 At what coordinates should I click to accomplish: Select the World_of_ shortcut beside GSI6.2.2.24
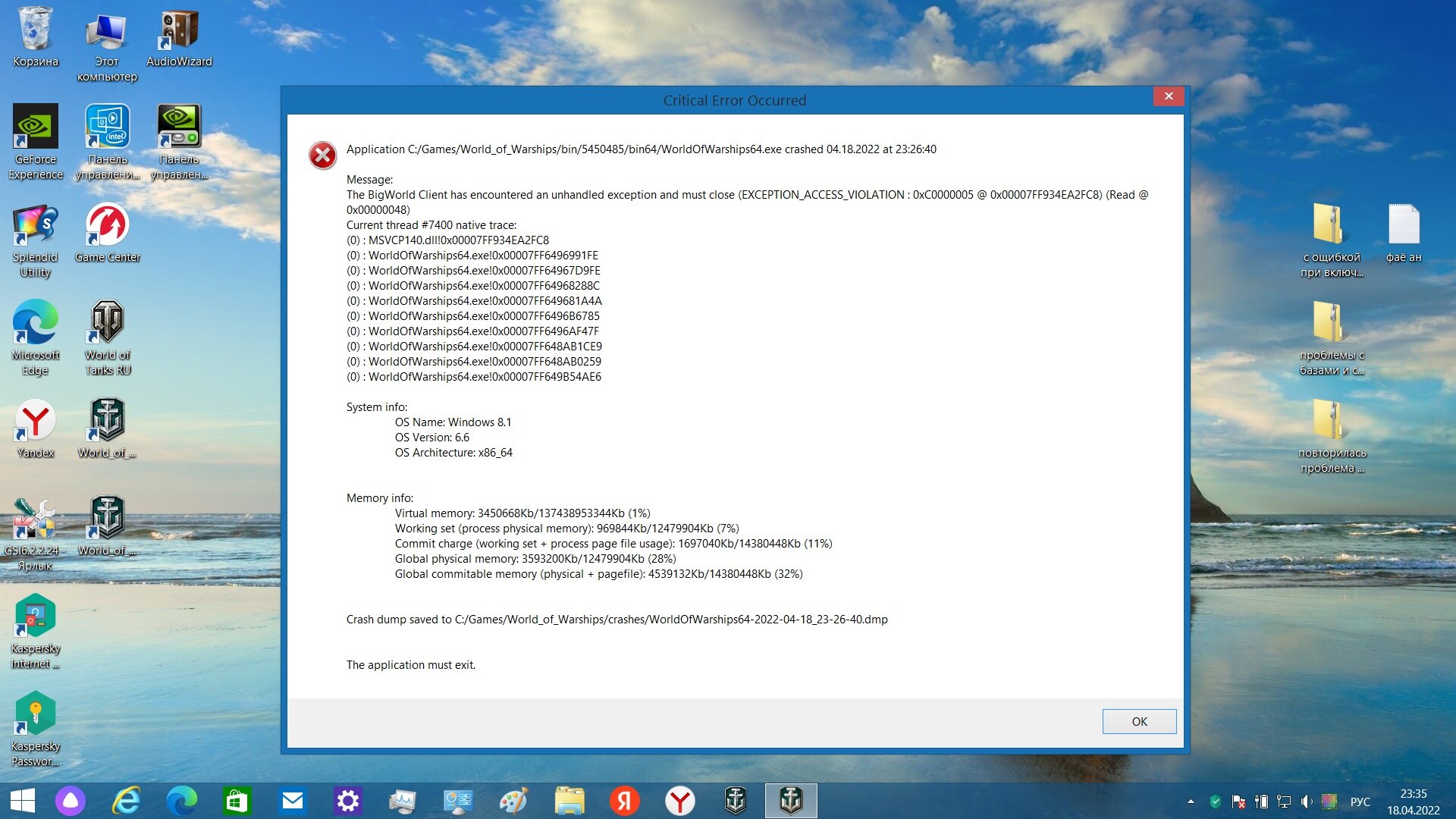coord(107,527)
